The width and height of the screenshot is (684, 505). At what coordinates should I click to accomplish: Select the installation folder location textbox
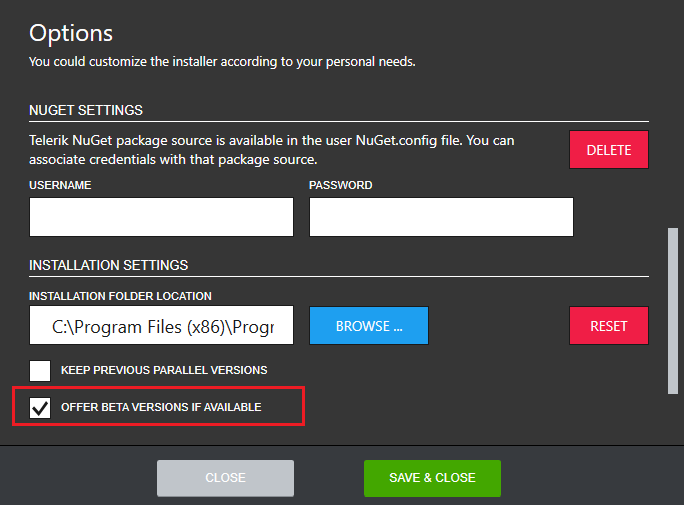[x=161, y=326]
